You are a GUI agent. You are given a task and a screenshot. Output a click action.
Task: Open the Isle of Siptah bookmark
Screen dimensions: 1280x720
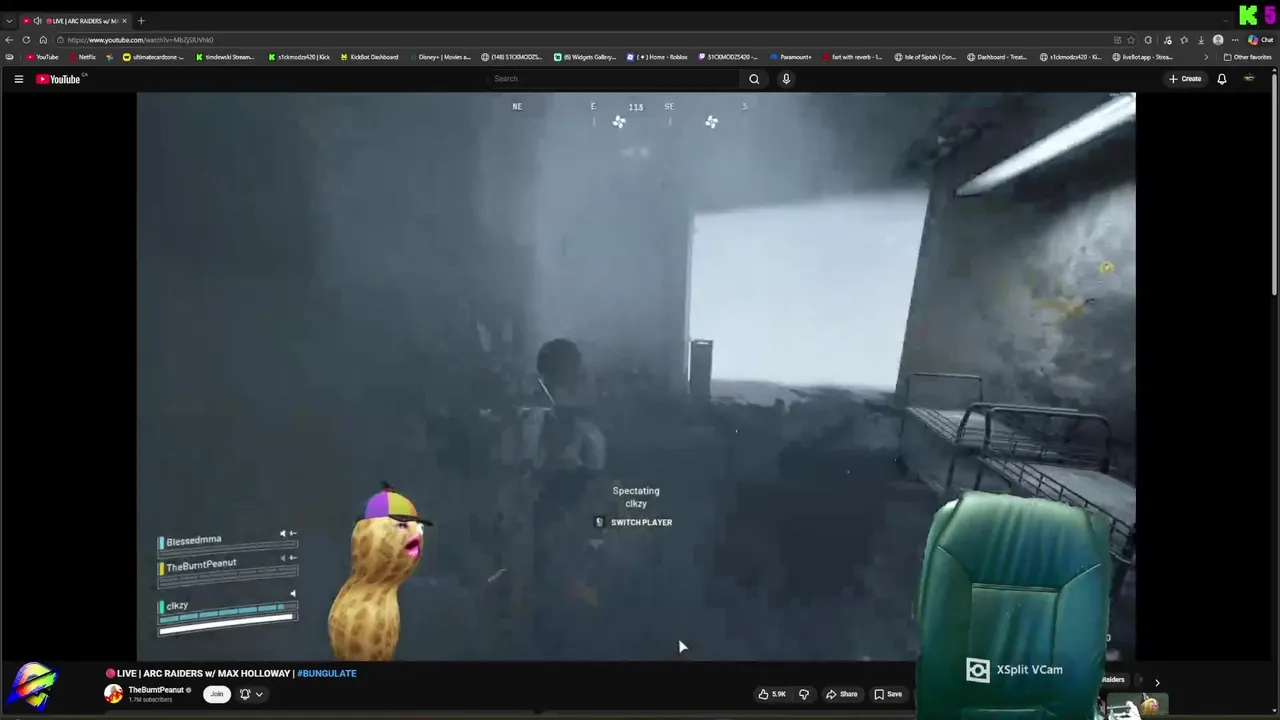[x=925, y=57]
